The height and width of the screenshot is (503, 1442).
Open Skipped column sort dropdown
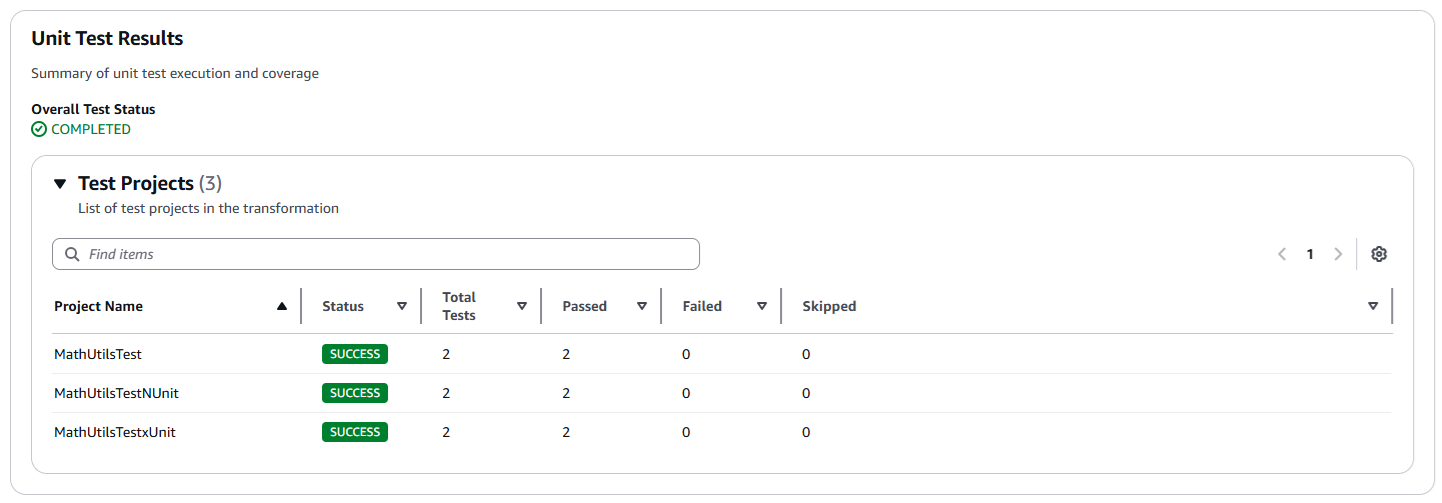pyautogui.click(x=1373, y=307)
